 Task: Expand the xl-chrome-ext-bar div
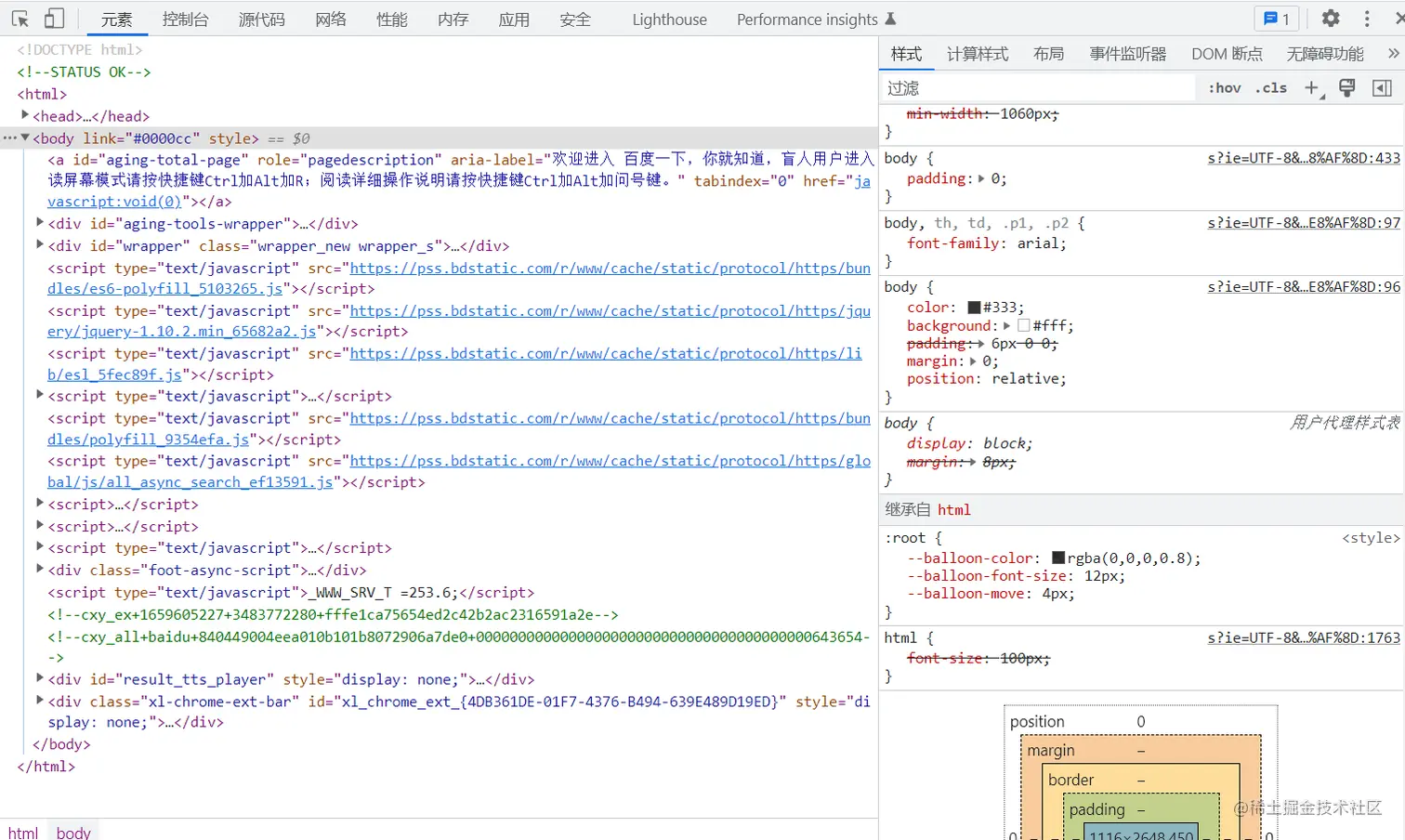click(40, 700)
